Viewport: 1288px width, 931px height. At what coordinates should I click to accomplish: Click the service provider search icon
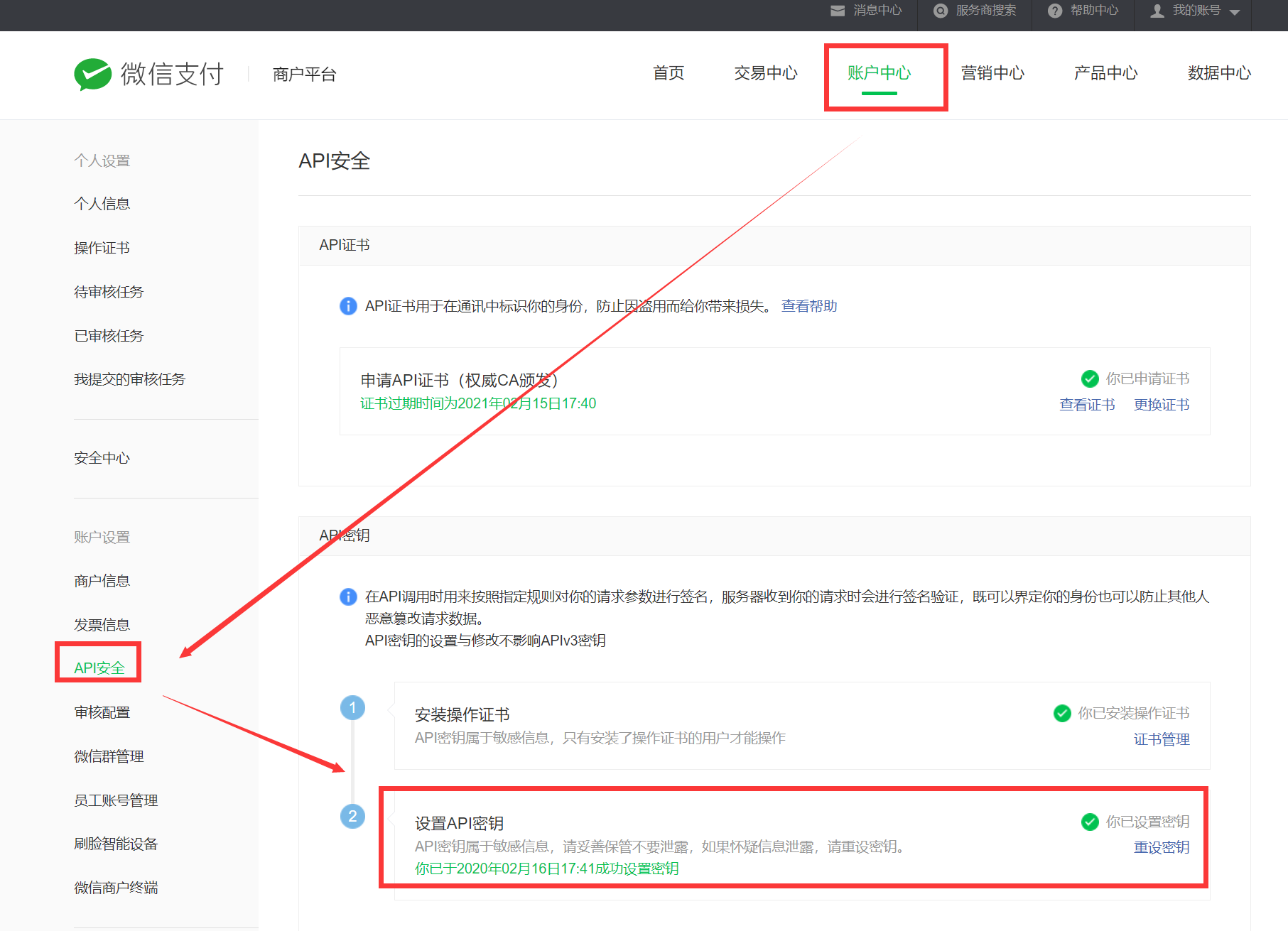pos(940,11)
